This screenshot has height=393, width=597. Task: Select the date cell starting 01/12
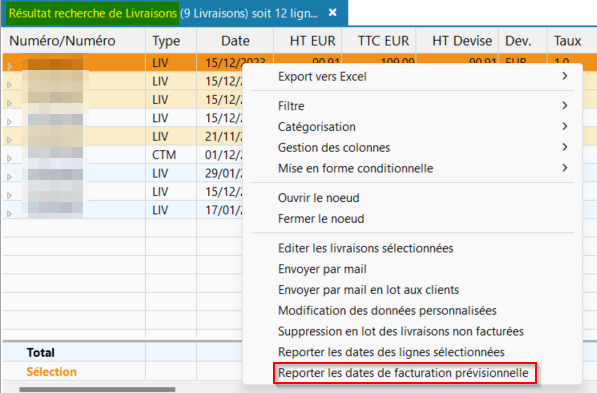coord(220,155)
